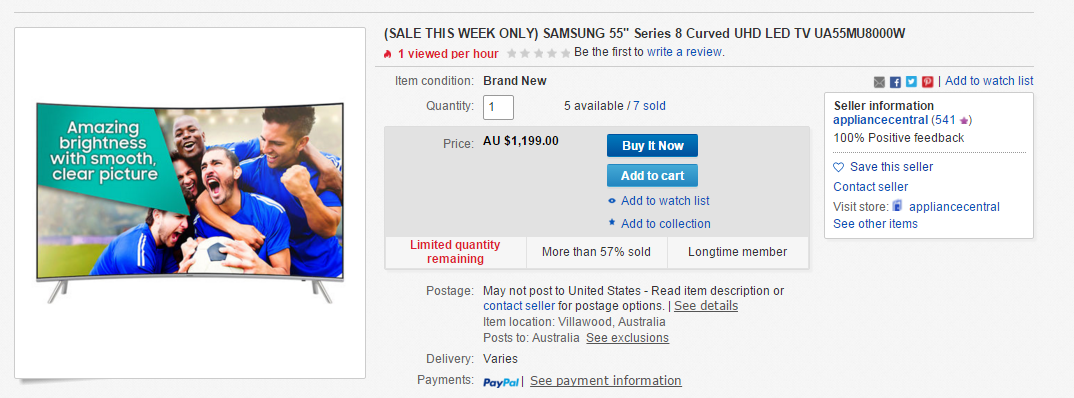Image resolution: width=1074 pixels, height=398 pixels.
Task: Click the PayPal logo
Action: (501, 382)
